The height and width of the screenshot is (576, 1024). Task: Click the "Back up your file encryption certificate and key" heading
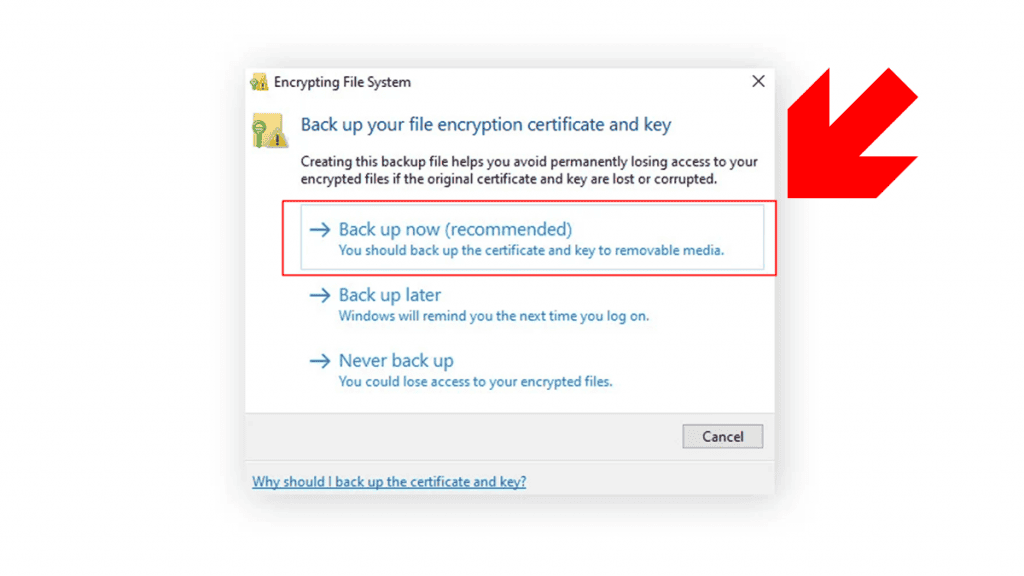pyautogui.click(x=486, y=125)
